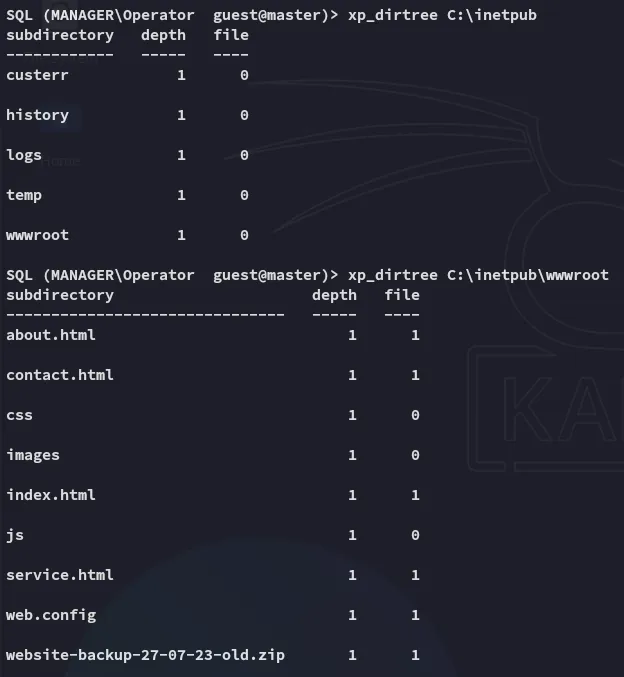Select the service.html file entry

pyautogui.click(x=60, y=575)
